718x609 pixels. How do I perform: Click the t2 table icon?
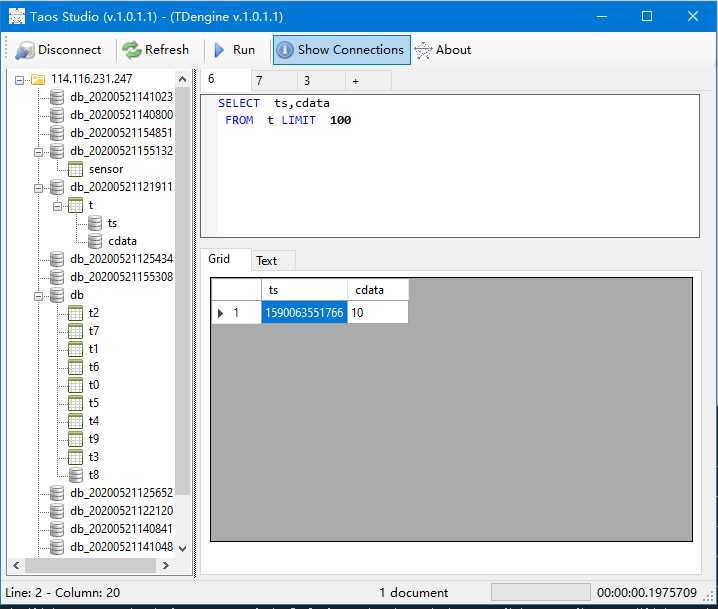75,313
